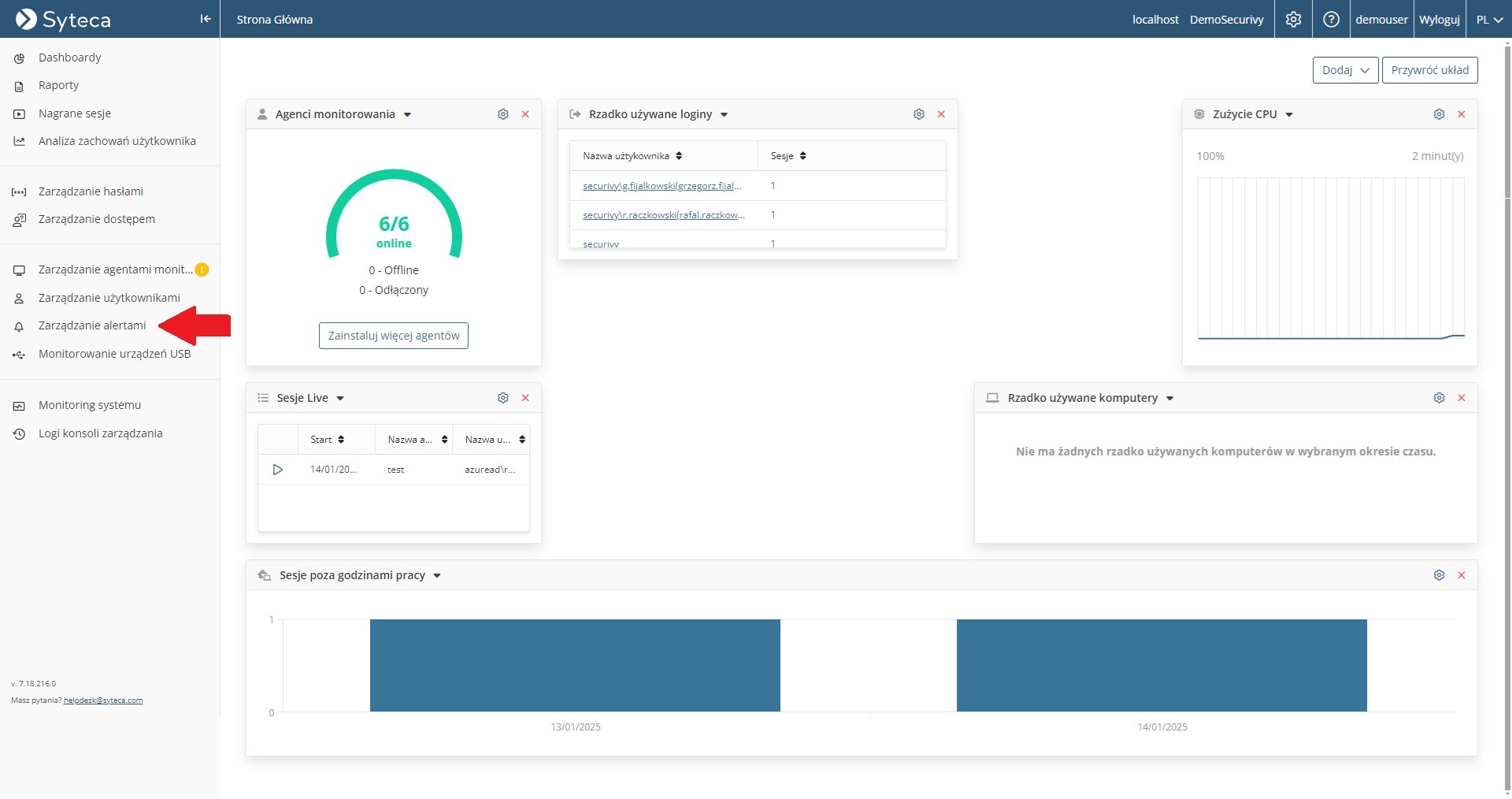The width and height of the screenshot is (1512, 799).
Task: Sort the Sesje column in logins table
Action: [802, 156]
